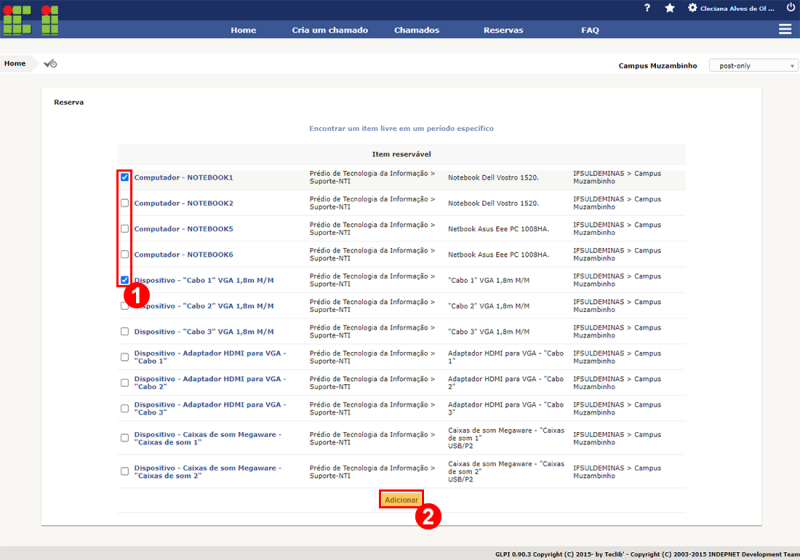Click the IFSULDEMINAS logo
Image resolution: width=800 pixels, height=560 pixels.
pyautogui.click(x=31, y=19)
